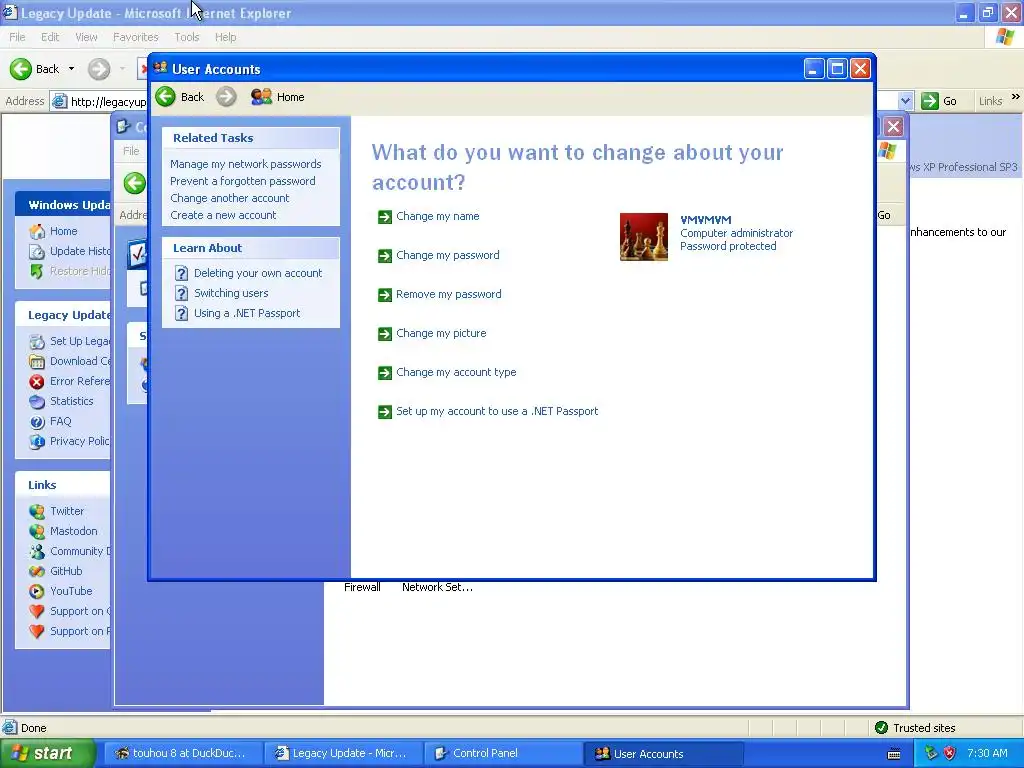This screenshot has height=768, width=1024.
Task: Expand the IE address bar dropdown
Action: pyautogui.click(x=905, y=101)
